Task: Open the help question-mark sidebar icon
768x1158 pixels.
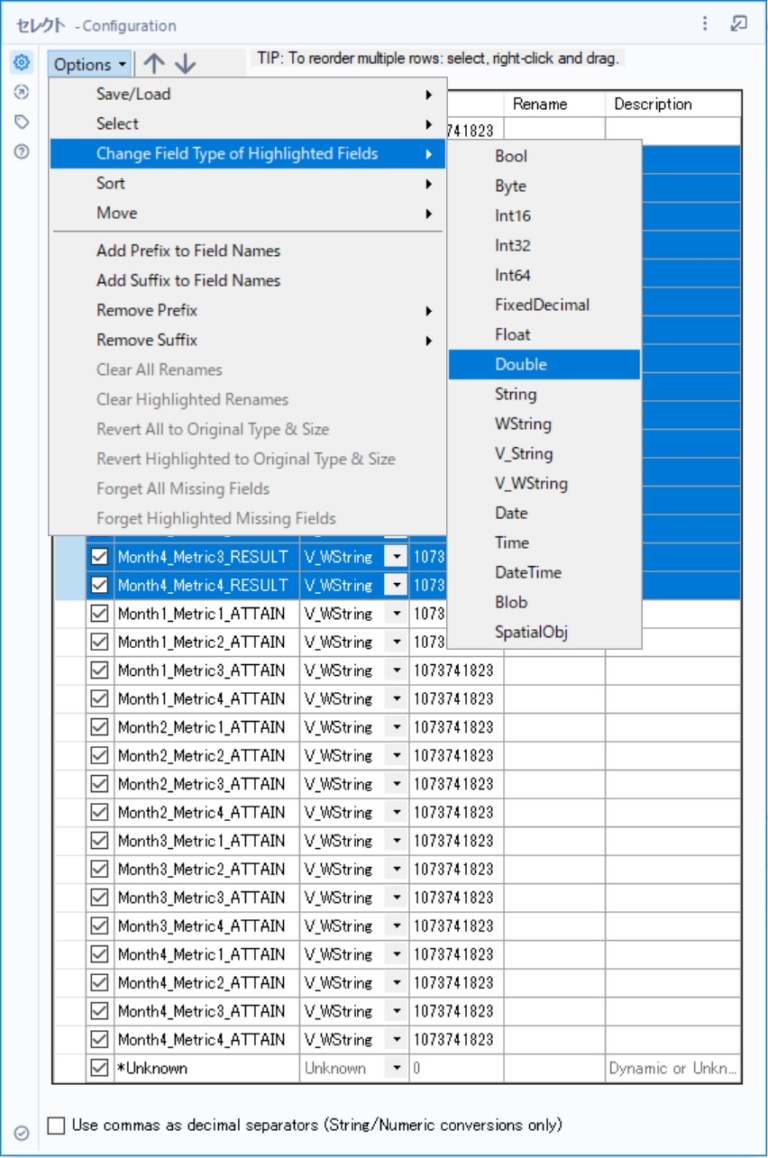Action: pyautogui.click(x=21, y=151)
